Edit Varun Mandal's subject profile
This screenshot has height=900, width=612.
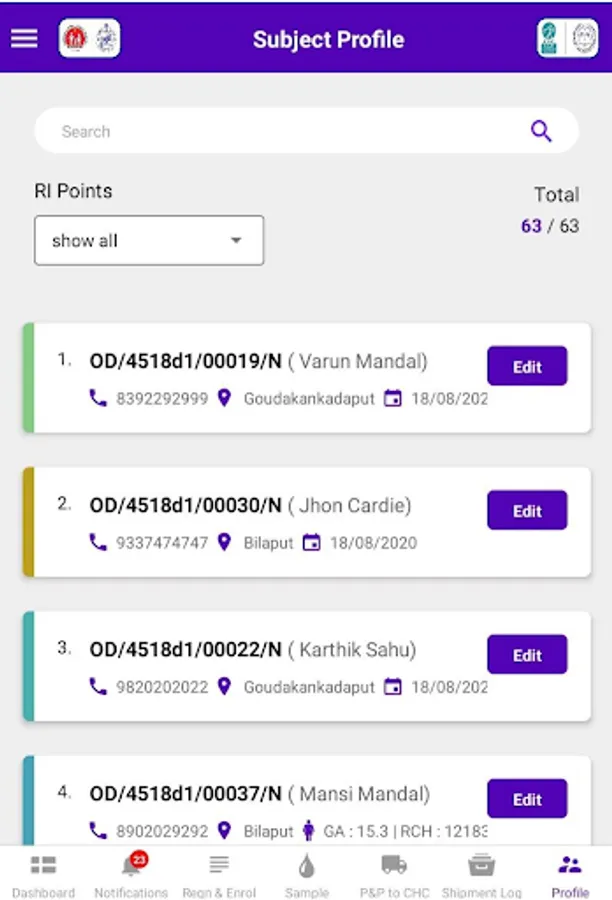527,366
